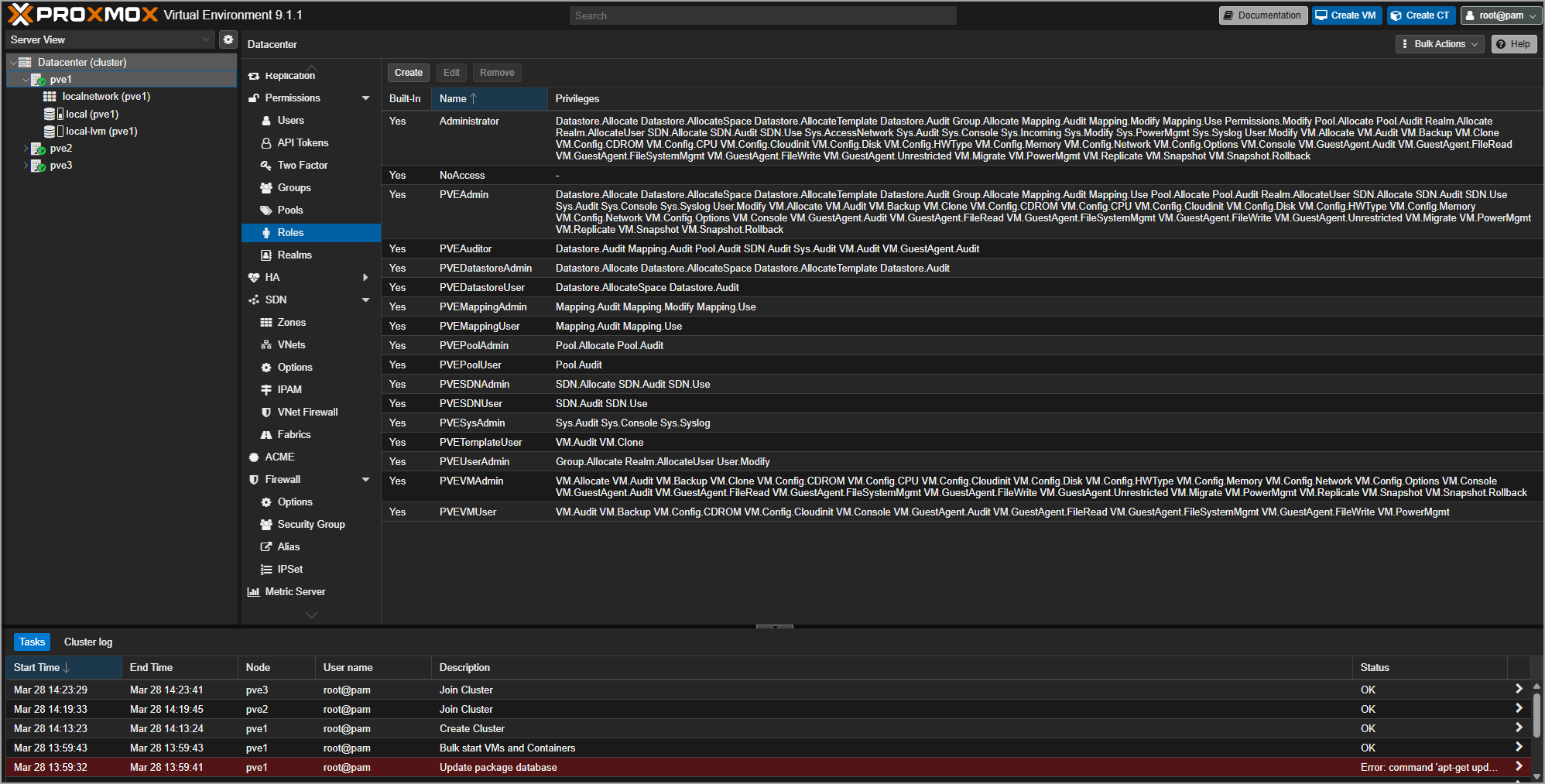Click the IPSet list icon

[x=265, y=570]
